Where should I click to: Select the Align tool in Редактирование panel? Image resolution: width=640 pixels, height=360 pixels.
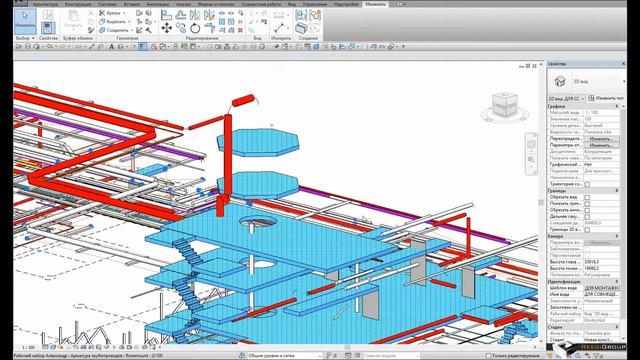pyautogui.click(x=166, y=16)
